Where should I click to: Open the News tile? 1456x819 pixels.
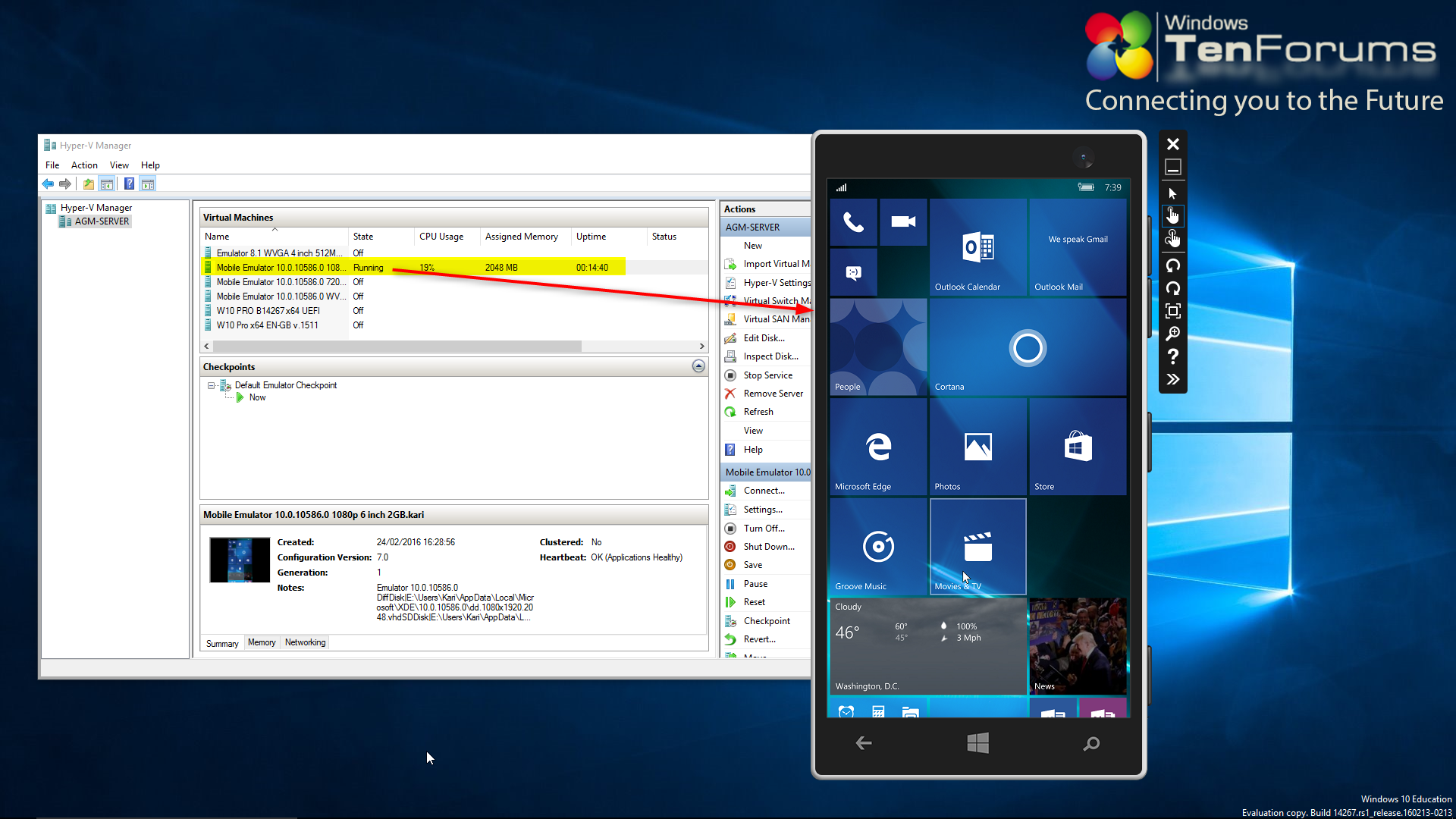pyautogui.click(x=1078, y=646)
